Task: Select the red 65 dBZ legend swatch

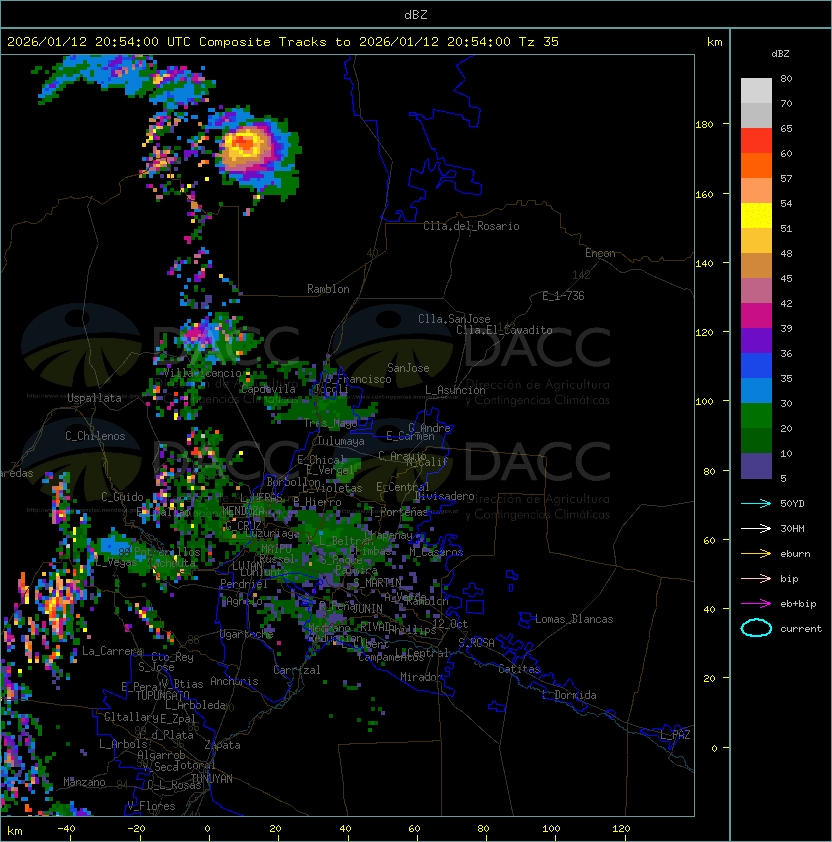Action: tap(756, 141)
